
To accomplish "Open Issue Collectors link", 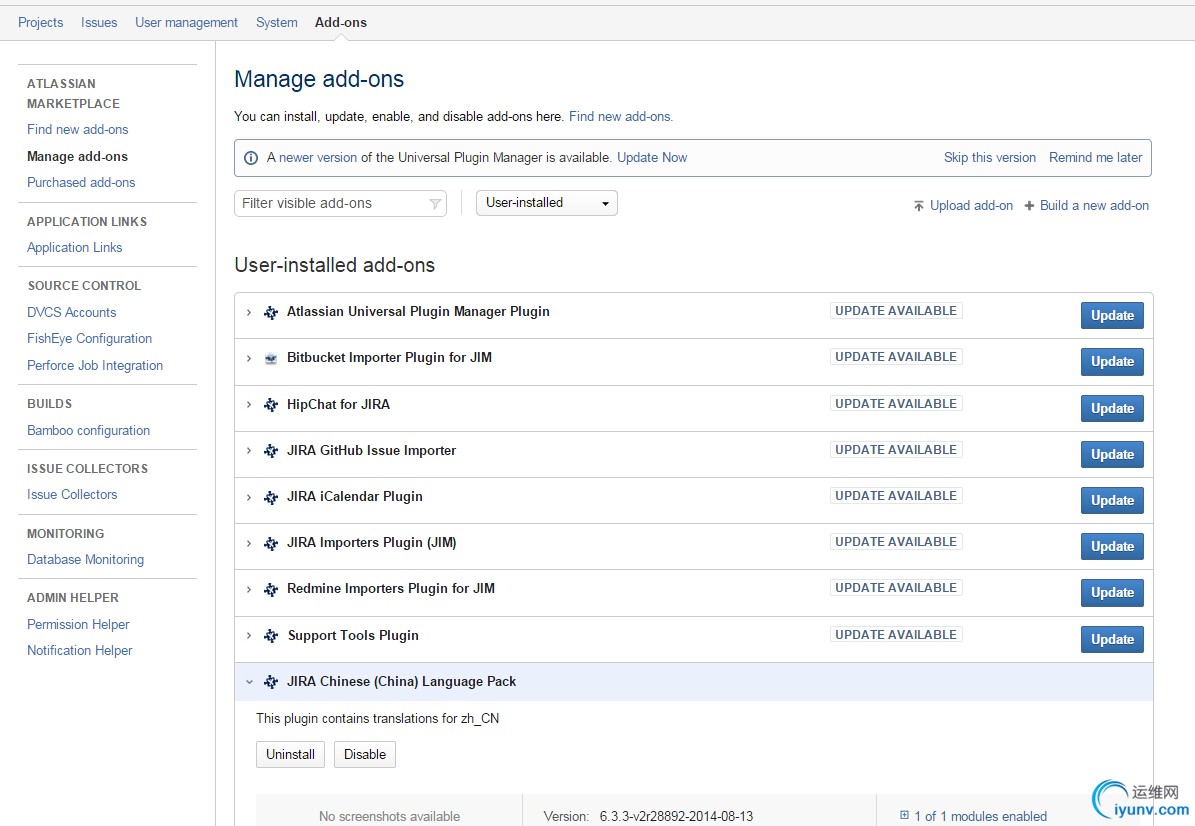I will point(72,495).
